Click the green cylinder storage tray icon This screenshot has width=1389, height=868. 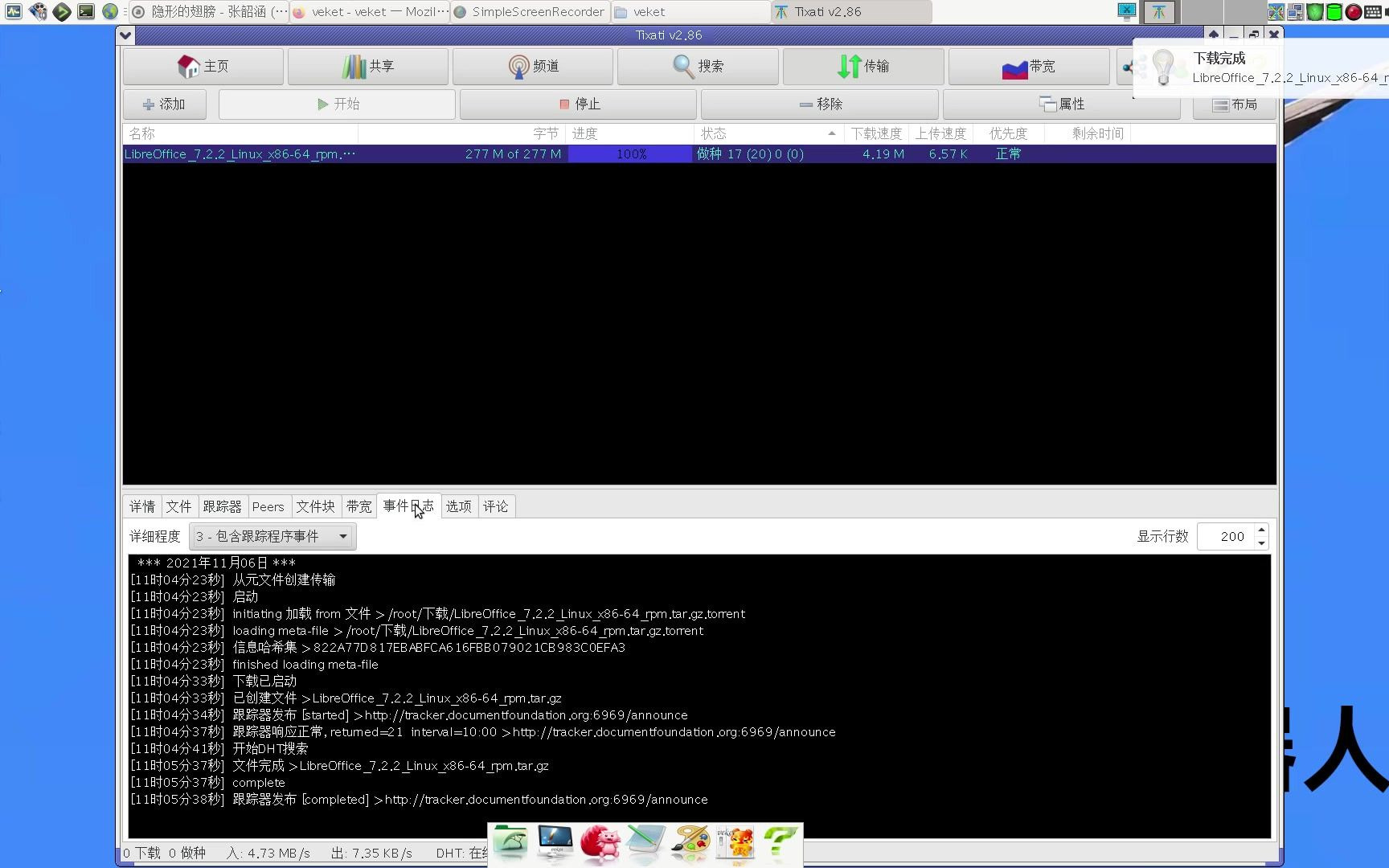point(1334,11)
